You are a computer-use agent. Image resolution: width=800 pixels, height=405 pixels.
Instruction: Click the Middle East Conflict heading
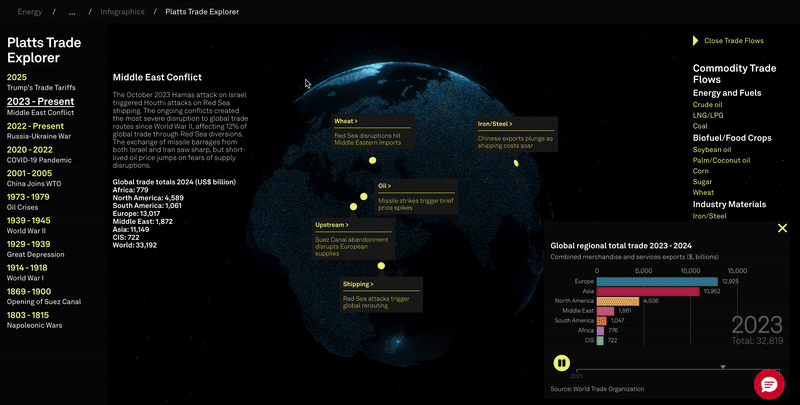[x=157, y=78]
